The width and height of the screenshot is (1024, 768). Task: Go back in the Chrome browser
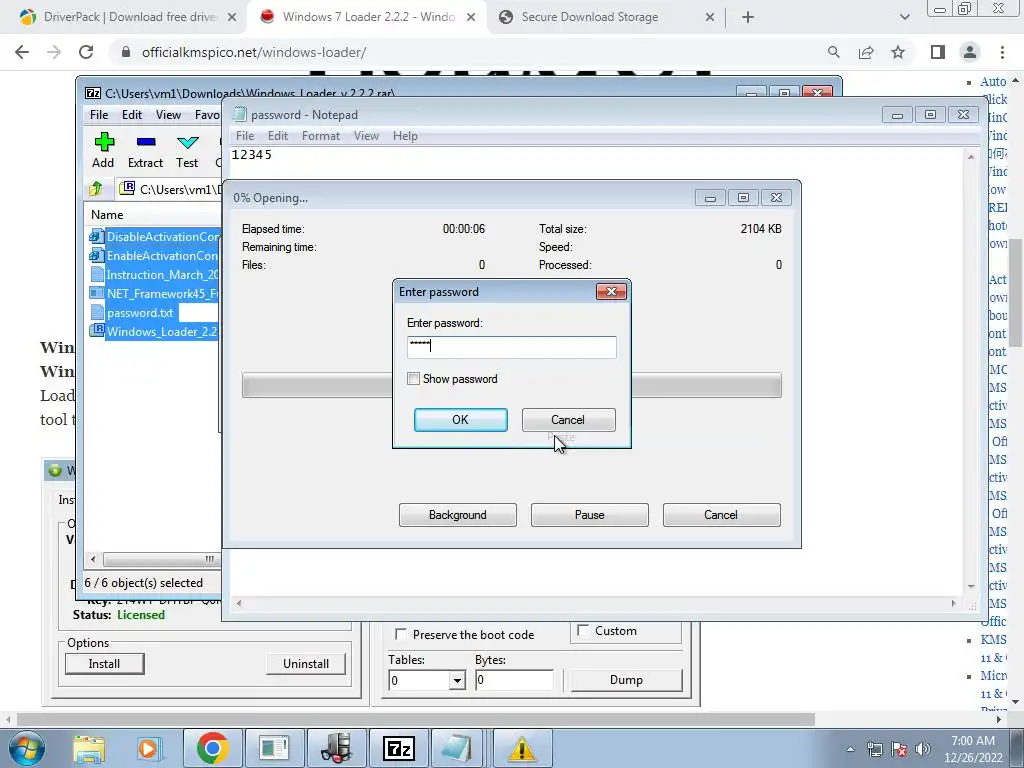click(22, 52)
